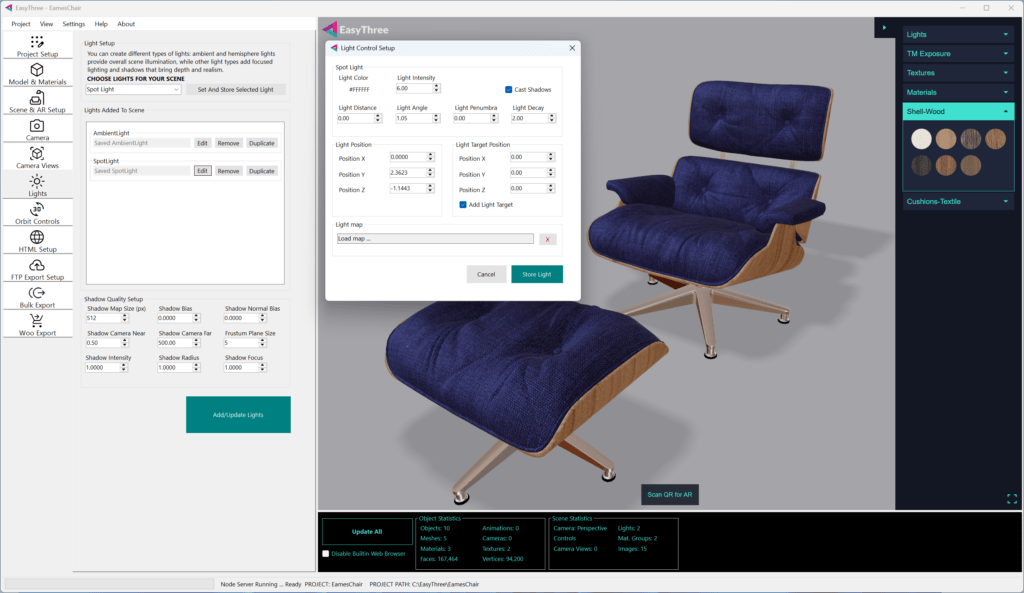Open the Spot Light type dropdown
This screenshot has width=1024, height=593.
(133, 90)
